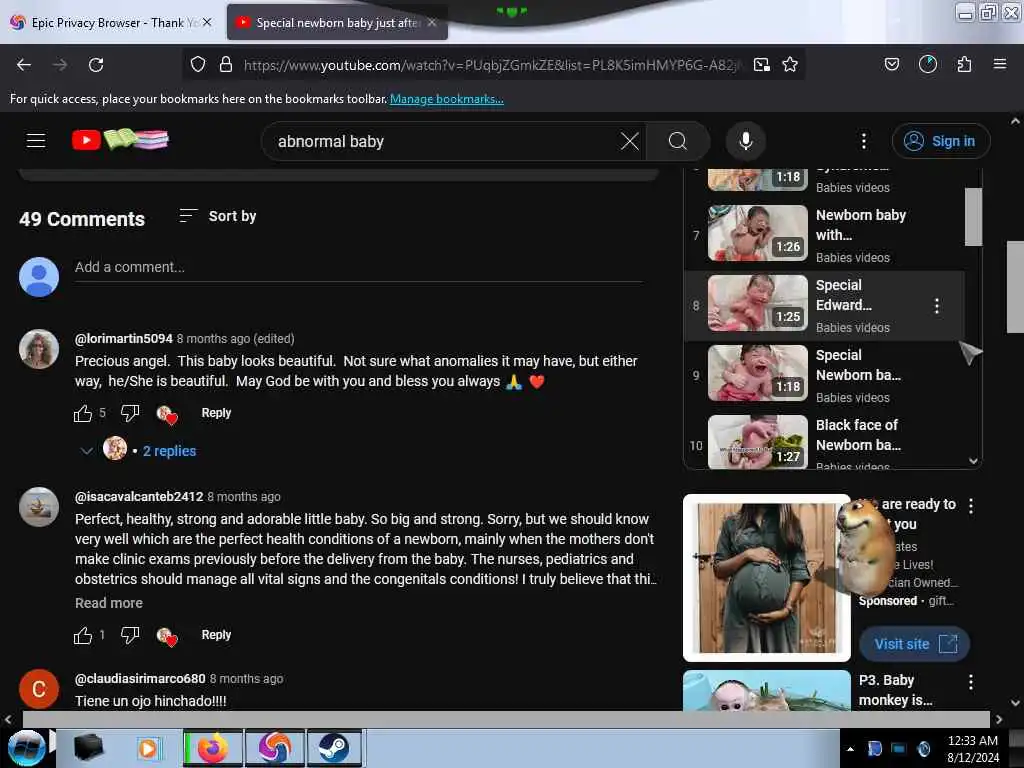Open the extensions puzzle icon
This screenshot has height=768, width=1024.
(964, 64)
